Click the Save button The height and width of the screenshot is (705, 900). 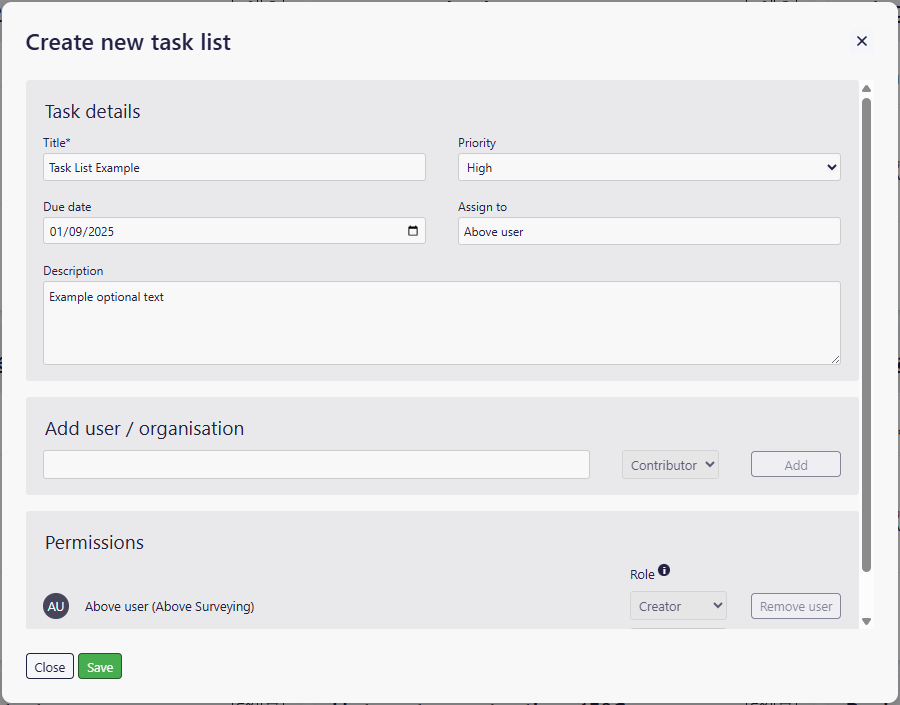[x=100, y=667]
